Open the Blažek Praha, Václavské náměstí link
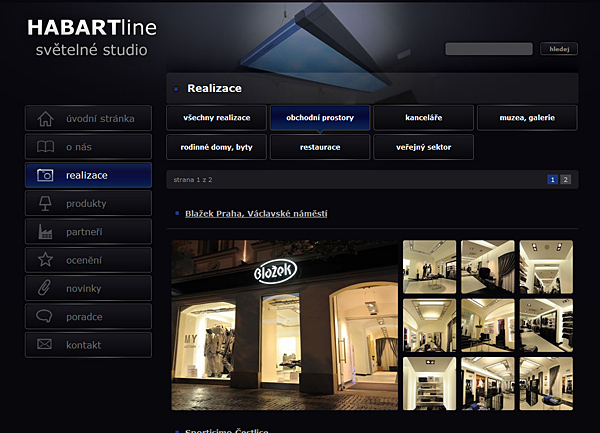This screenshot has height=433, width=600. tap(256, 213)
